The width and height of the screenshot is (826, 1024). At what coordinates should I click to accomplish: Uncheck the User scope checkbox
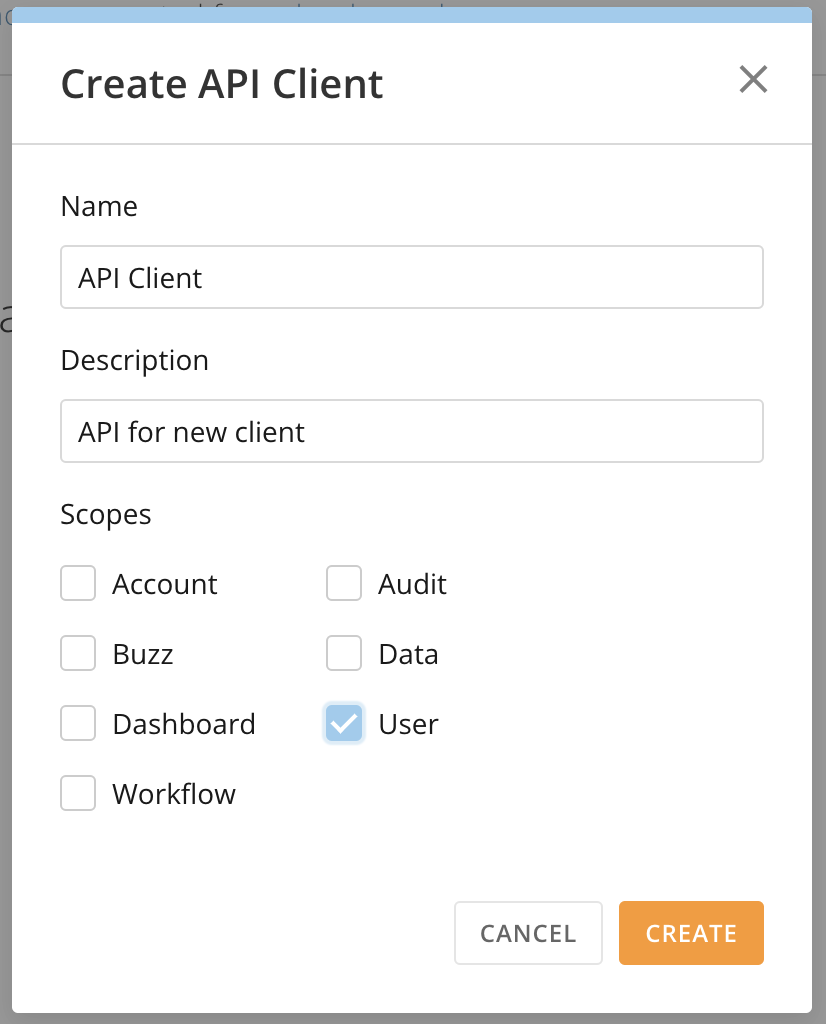click(x=344, y=723)
